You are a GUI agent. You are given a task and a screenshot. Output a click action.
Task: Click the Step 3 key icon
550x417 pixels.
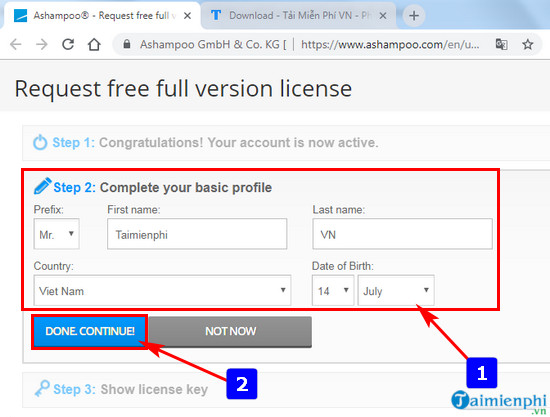point(42,388)
